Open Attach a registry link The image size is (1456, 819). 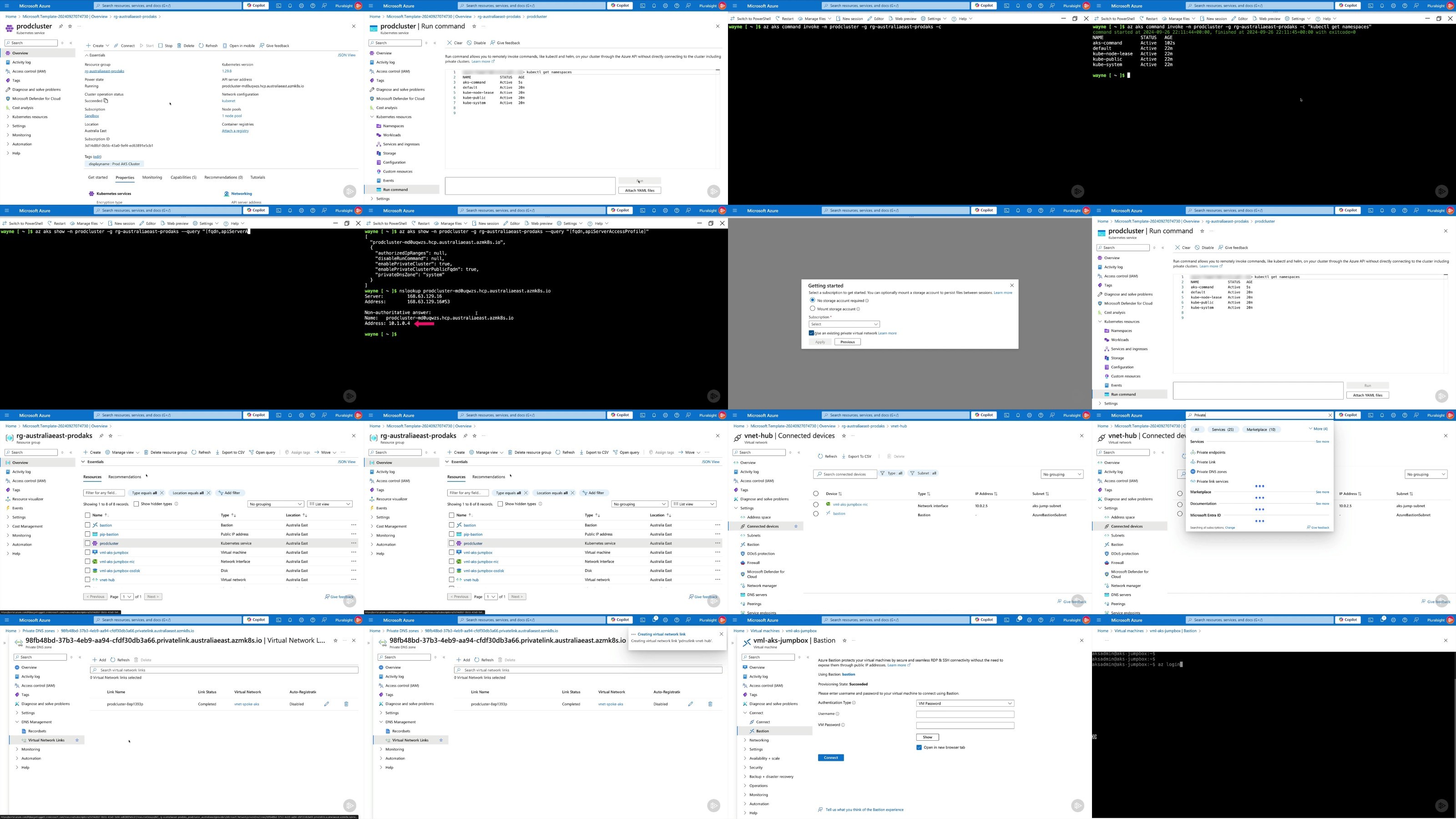(x=235, y=131)
